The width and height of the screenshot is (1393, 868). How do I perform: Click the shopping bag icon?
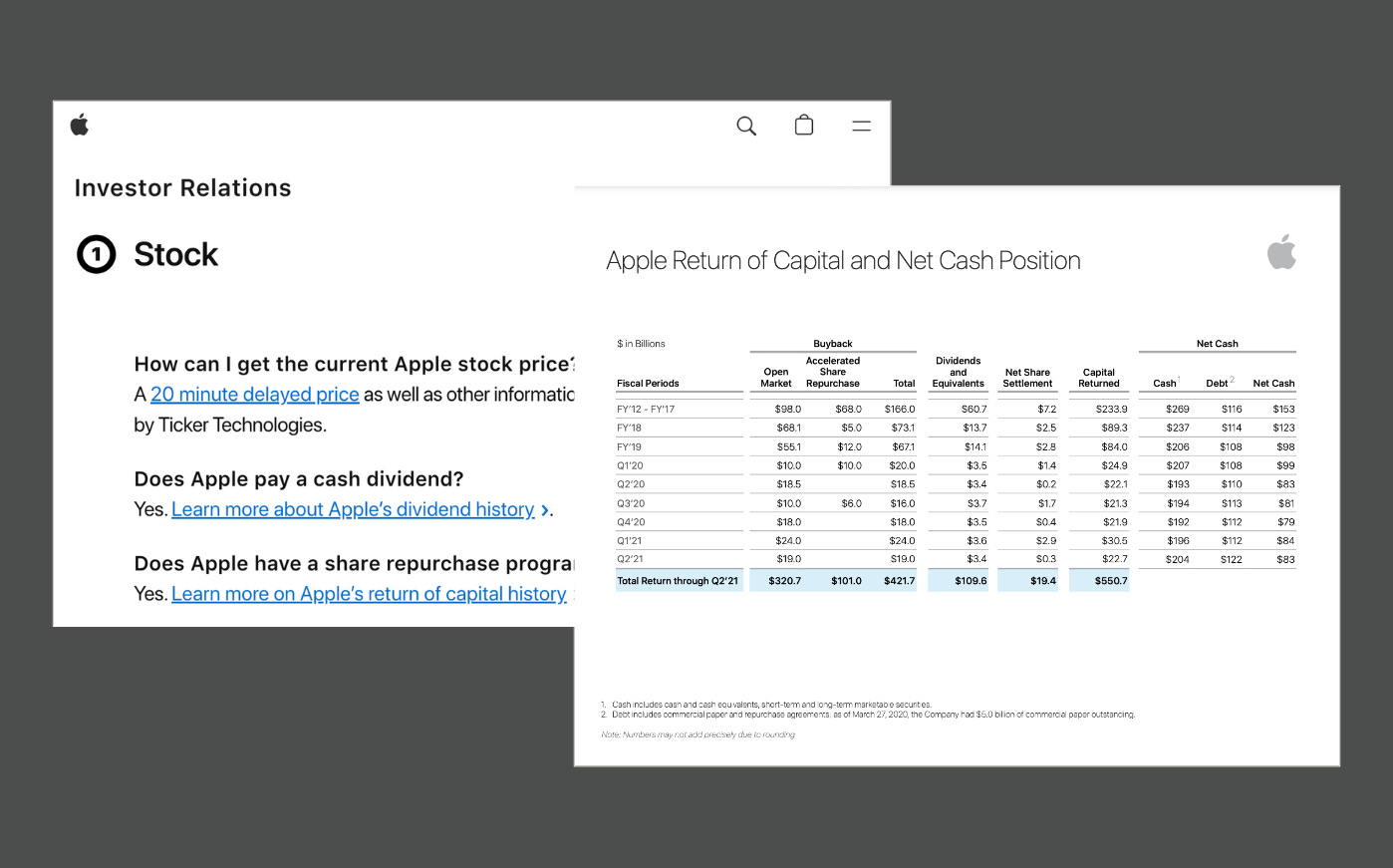(803, 126)
